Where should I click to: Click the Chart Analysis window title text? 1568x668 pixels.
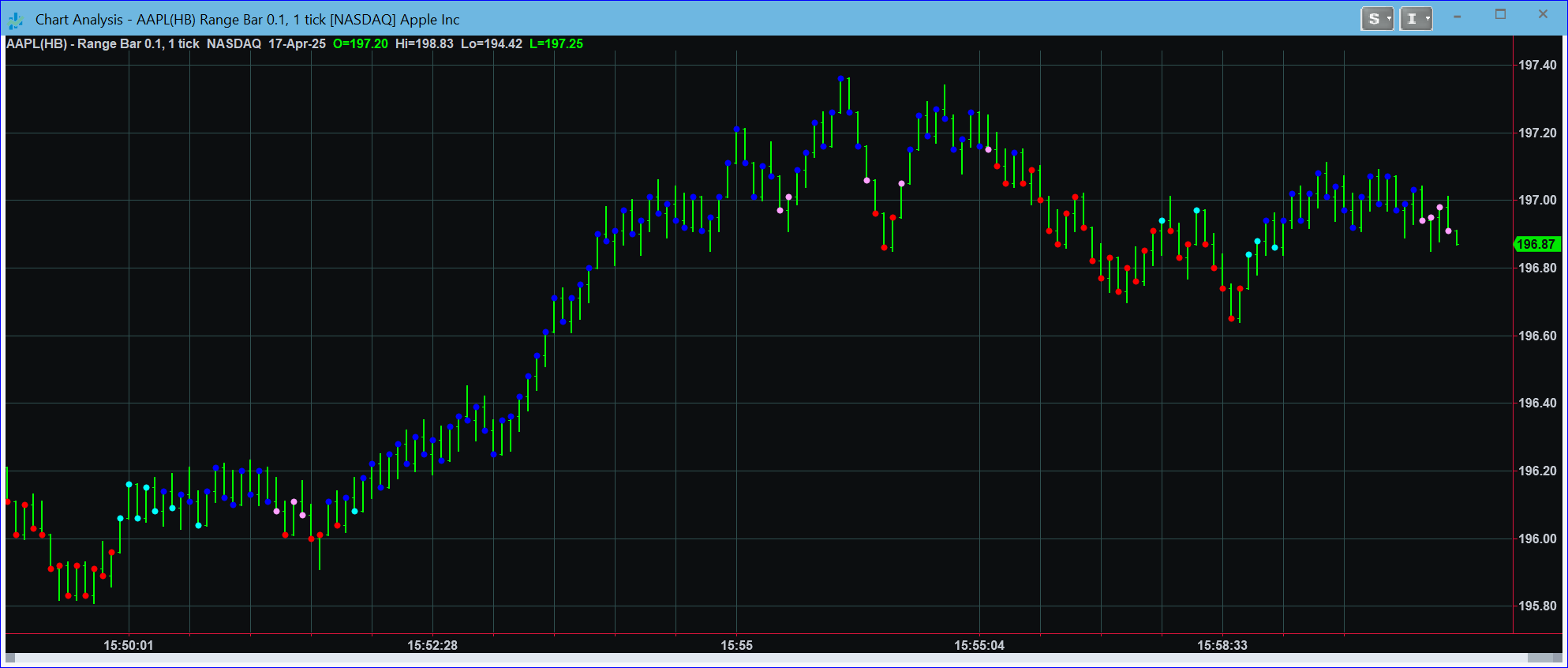tap(248, 20)
